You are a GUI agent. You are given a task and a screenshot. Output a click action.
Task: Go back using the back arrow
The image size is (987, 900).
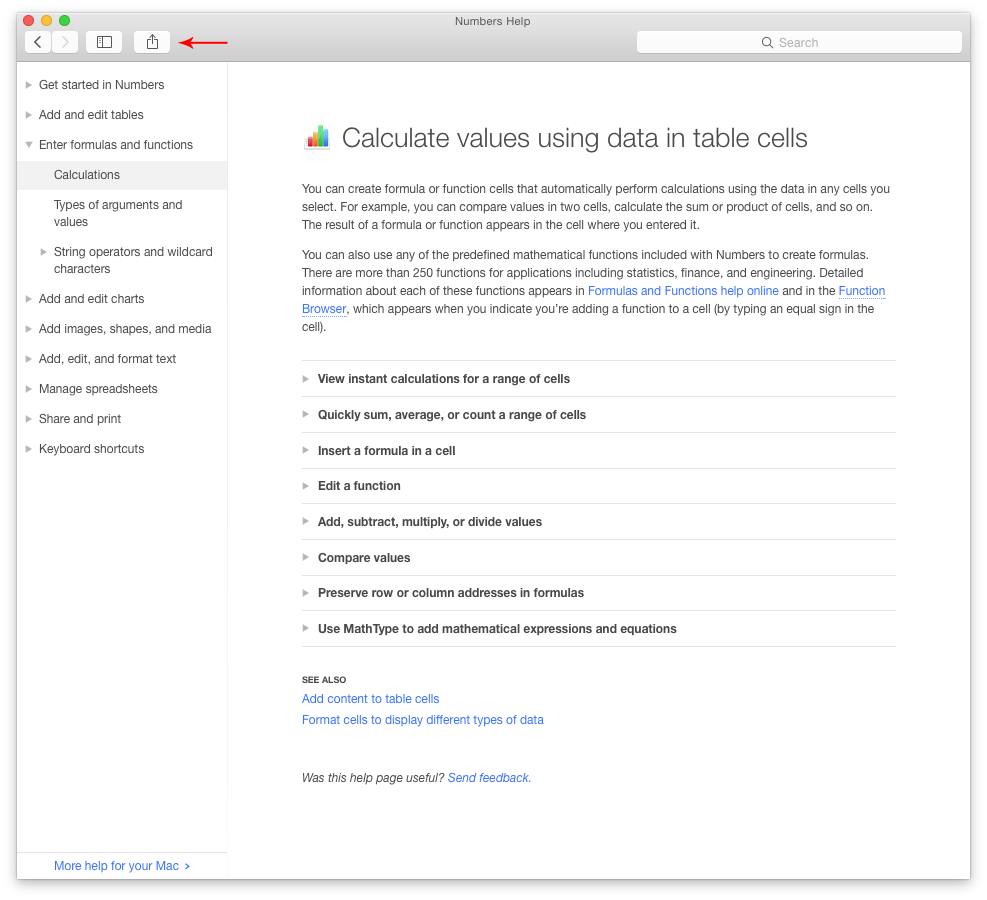coord(38,42)
